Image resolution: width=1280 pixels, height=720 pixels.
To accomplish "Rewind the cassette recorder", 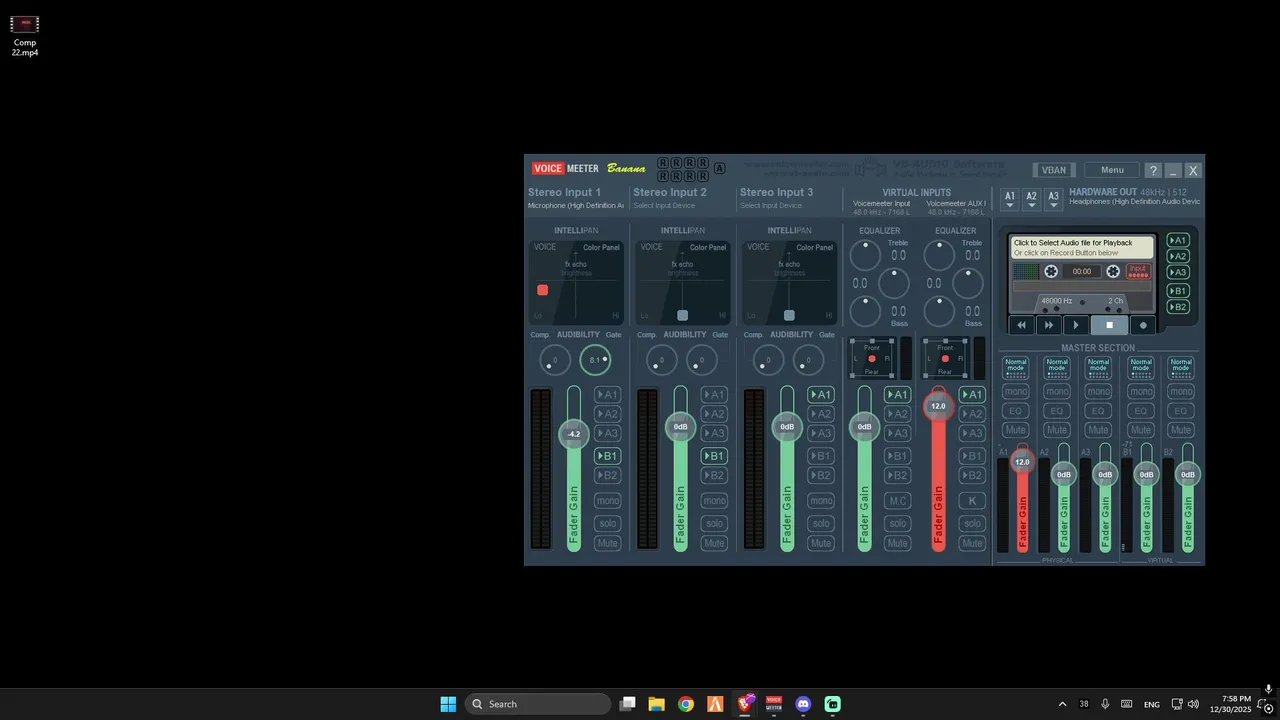I will 1021,325.
